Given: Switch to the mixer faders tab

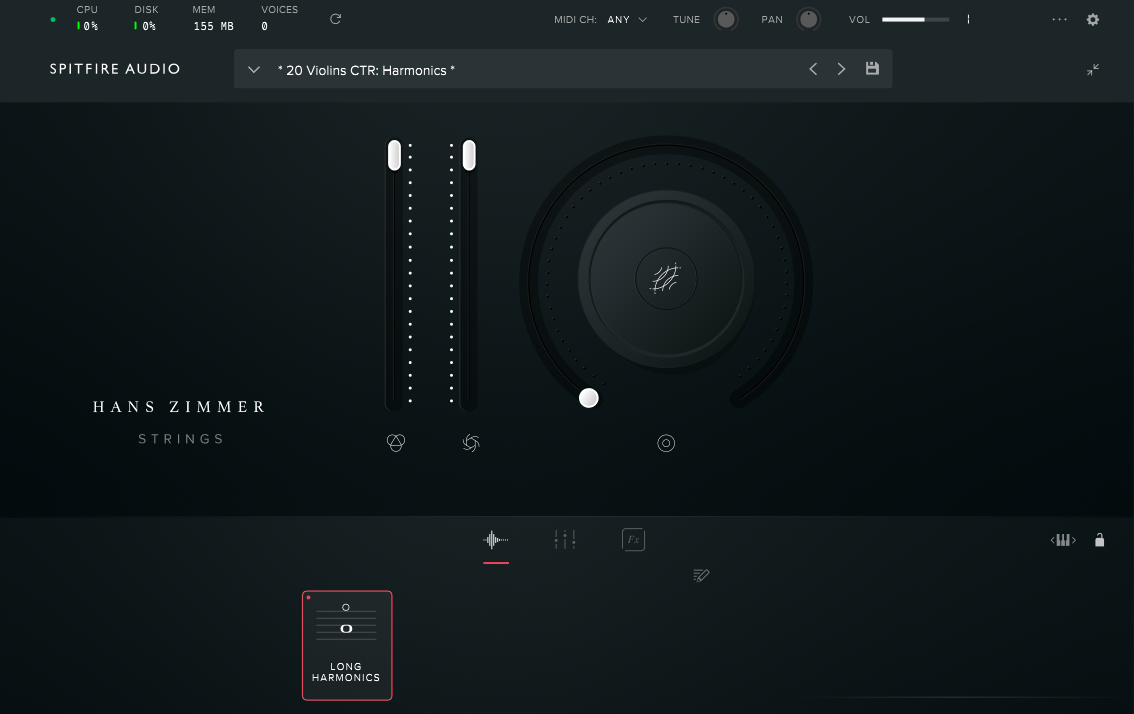Looking at the screenshot, I should click(565, 540).
